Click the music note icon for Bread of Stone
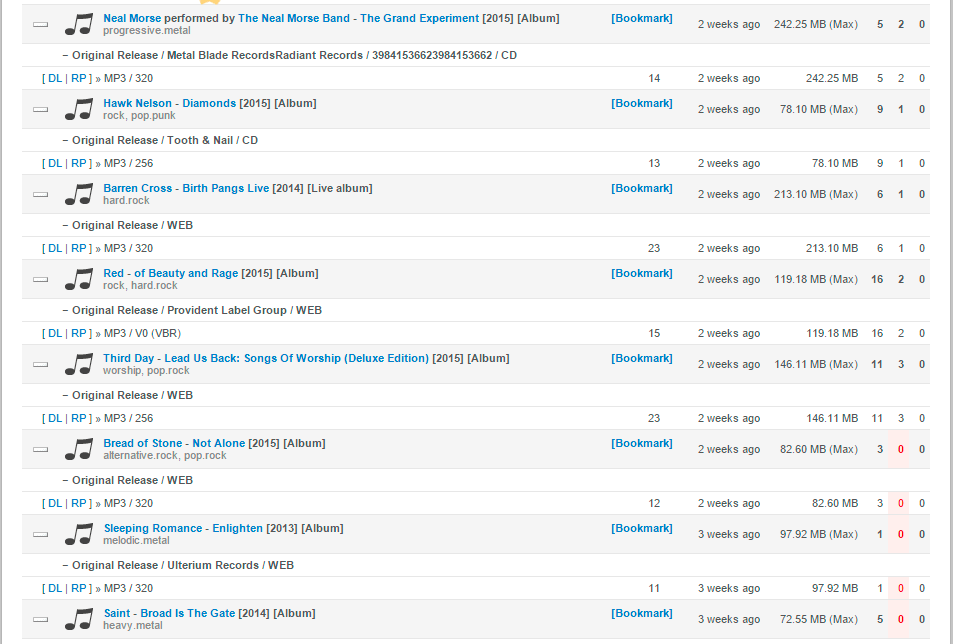Viewport: 953px width, 644px height. [79, 450]
